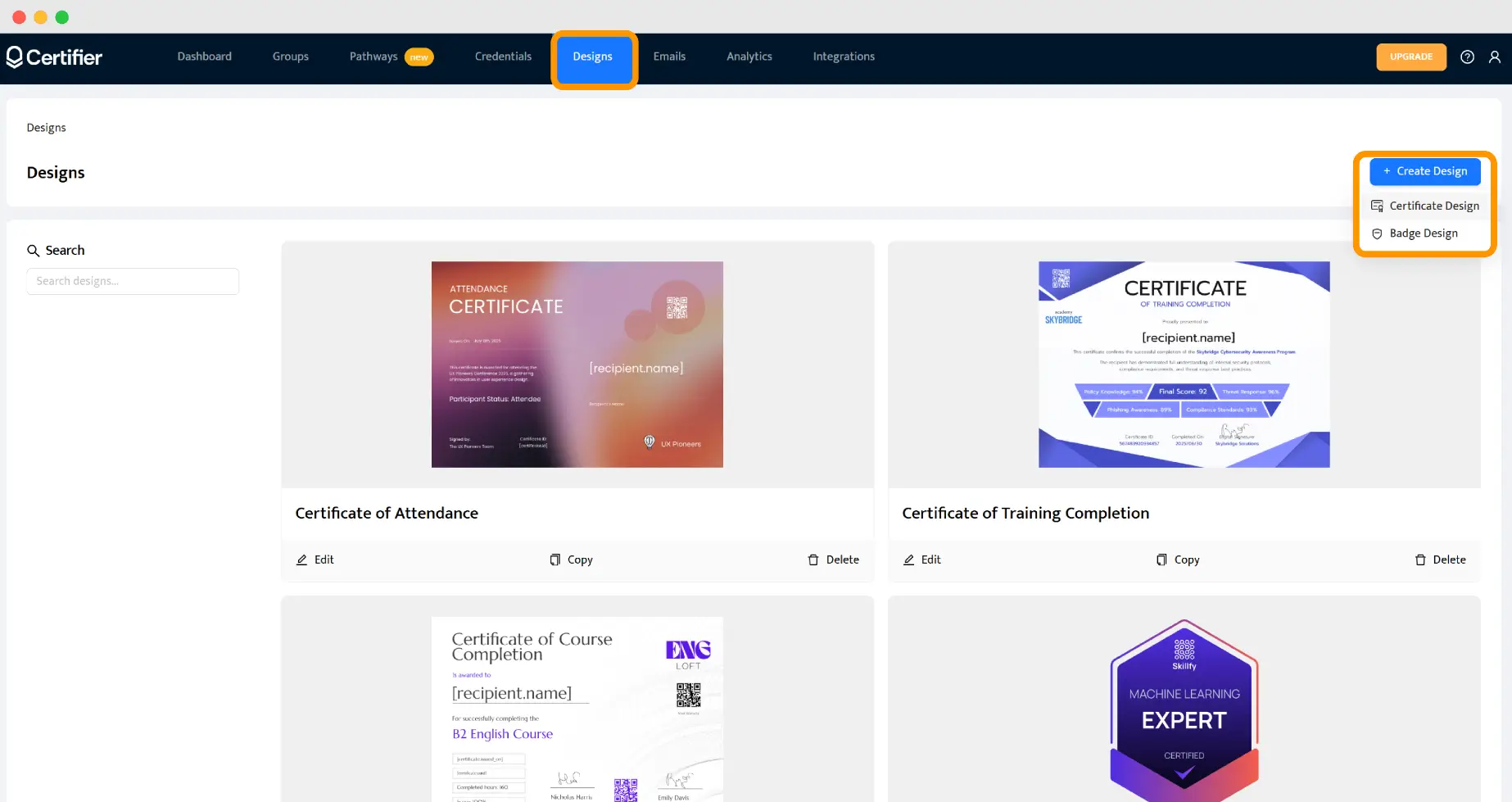Open the Training Completion certificate thumbnail

(x=1184, y=365)
